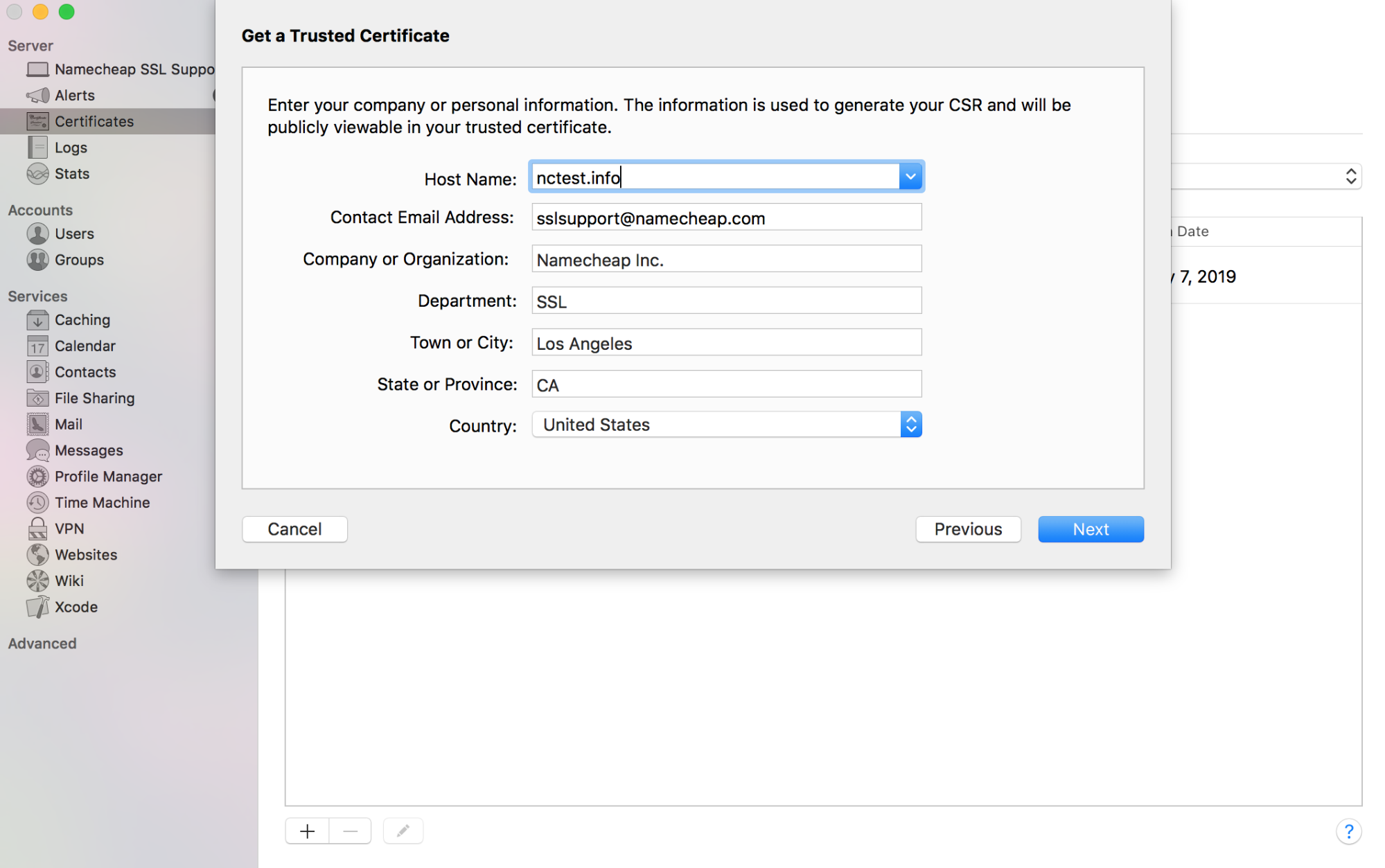Open the popup selector behind the dialog
Viewport: 1385px width, 868px height.
1350,177
